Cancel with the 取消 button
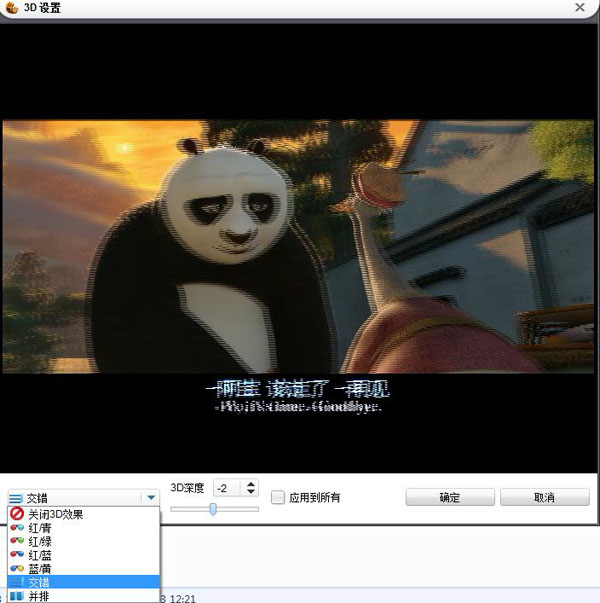This screenshot has width=600, height=603. [x=545, y=497]
